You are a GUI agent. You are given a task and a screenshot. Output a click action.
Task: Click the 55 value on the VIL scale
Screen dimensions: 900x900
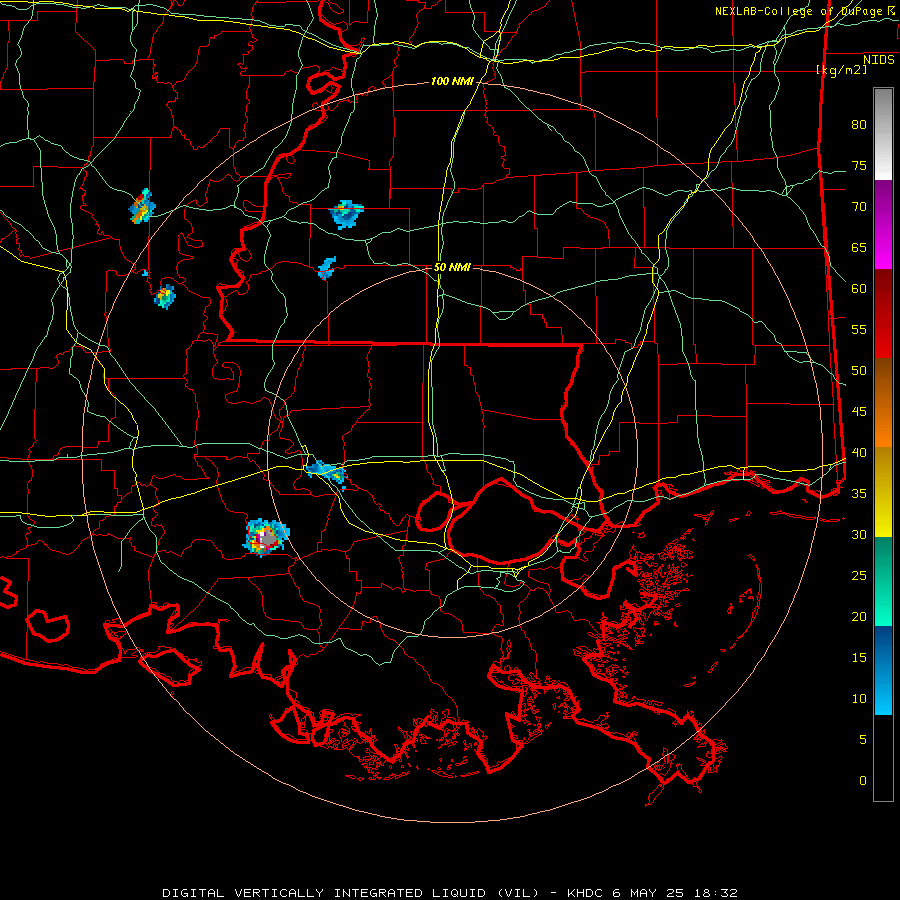pyautogui.click(x=859, y=329)
